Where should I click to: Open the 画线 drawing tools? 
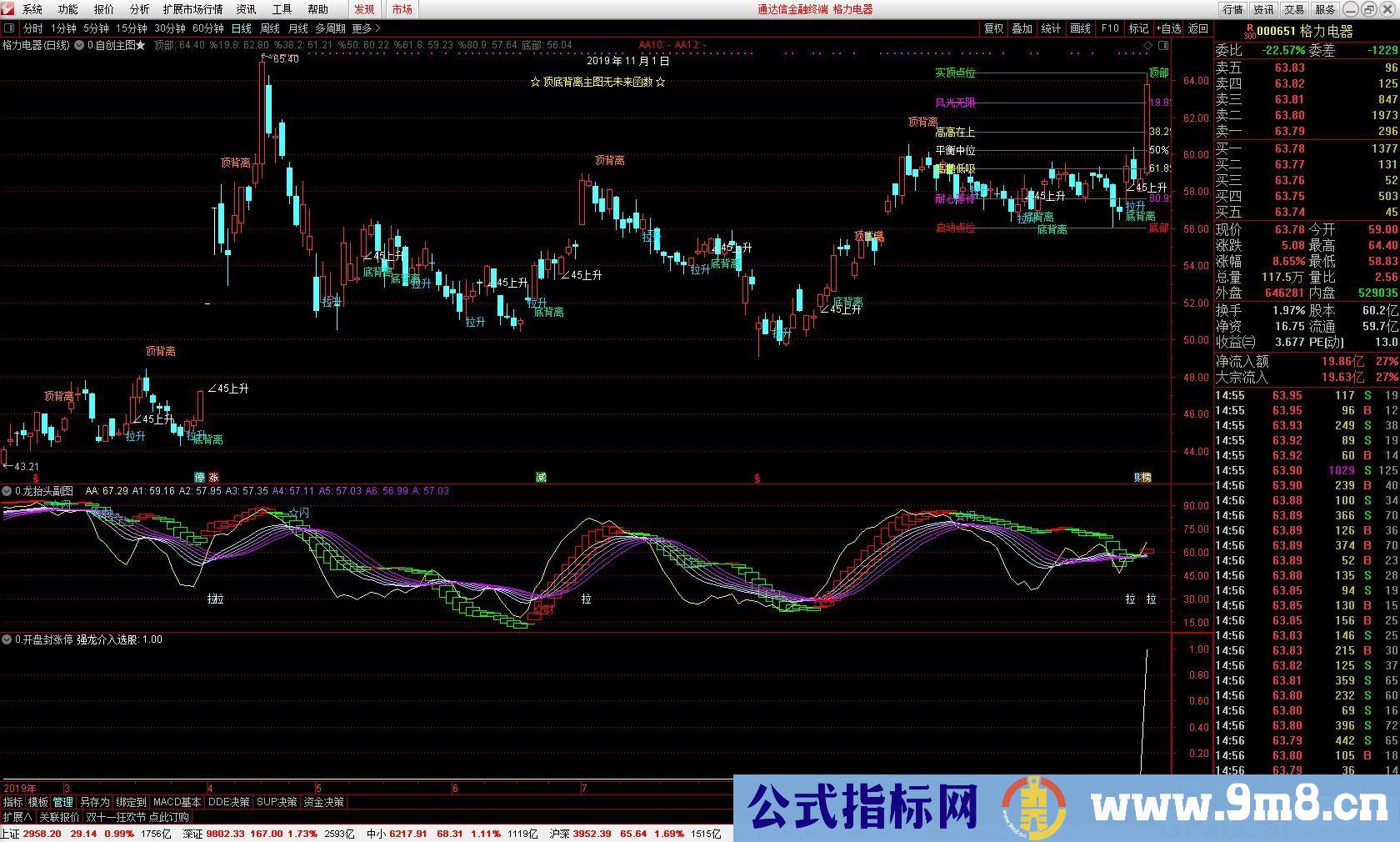1081,28
